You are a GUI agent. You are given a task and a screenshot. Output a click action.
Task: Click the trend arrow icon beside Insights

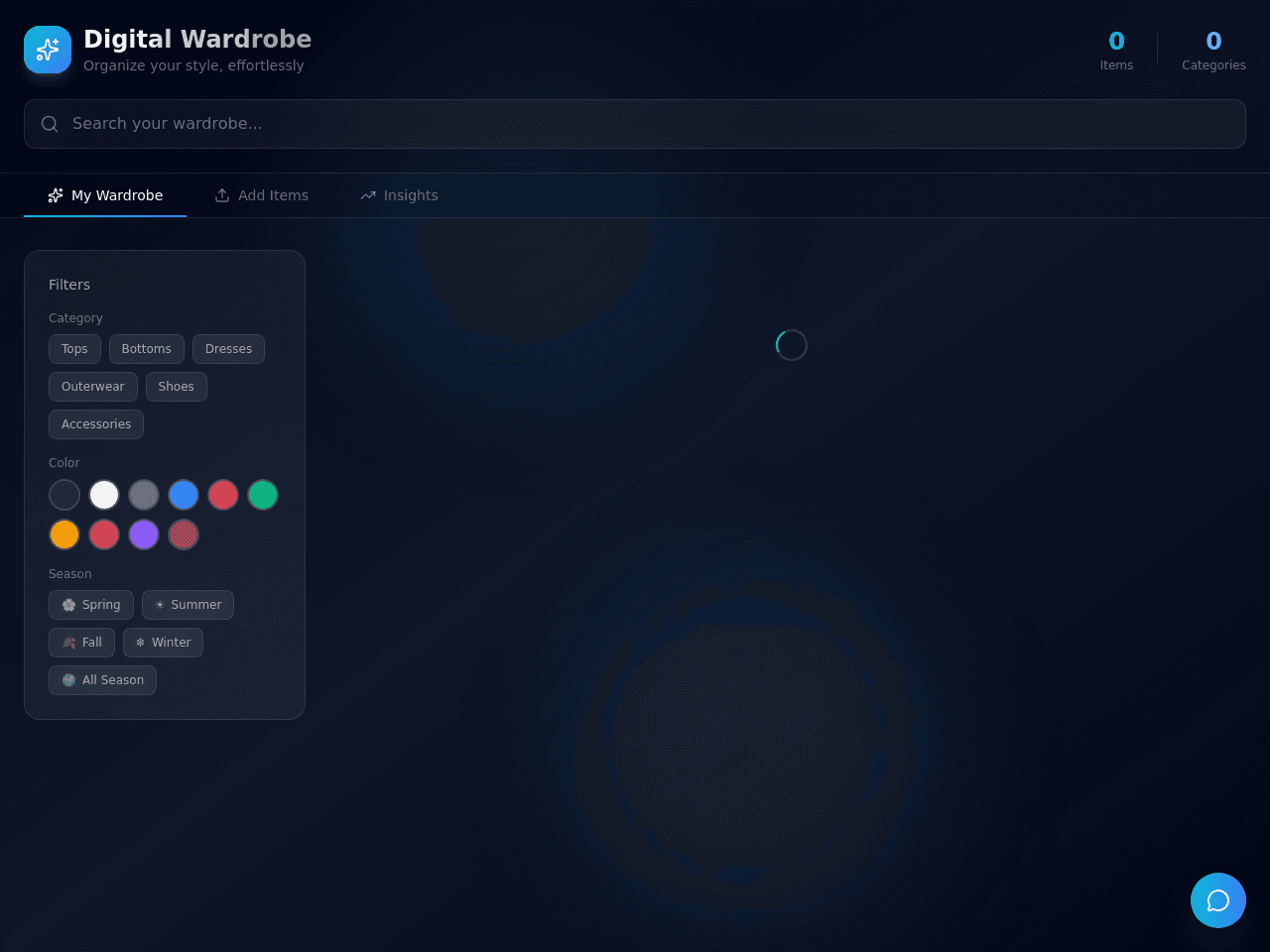368,195
